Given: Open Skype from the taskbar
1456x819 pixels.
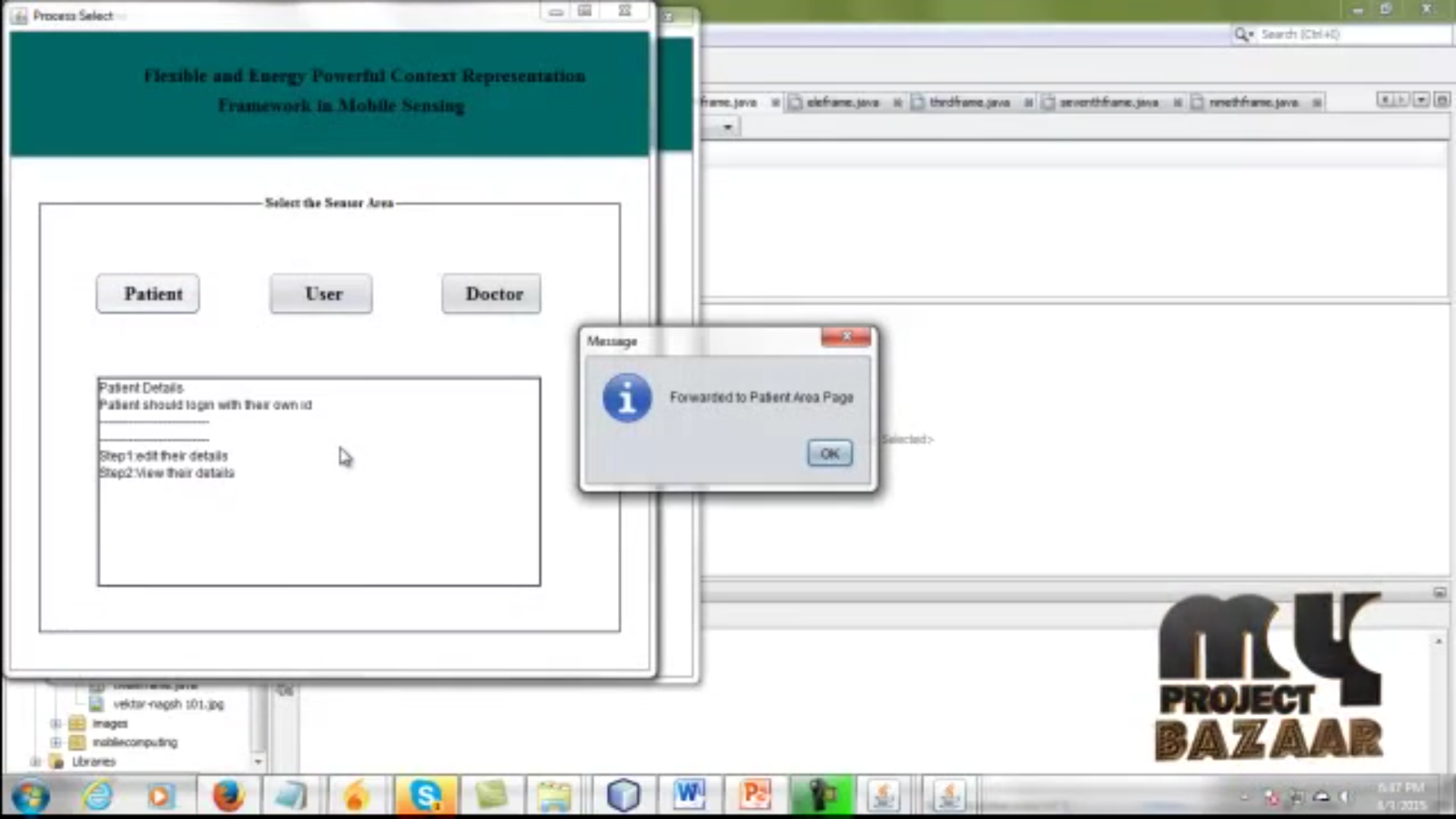Looking at the screenshot, I should point(425,795).
